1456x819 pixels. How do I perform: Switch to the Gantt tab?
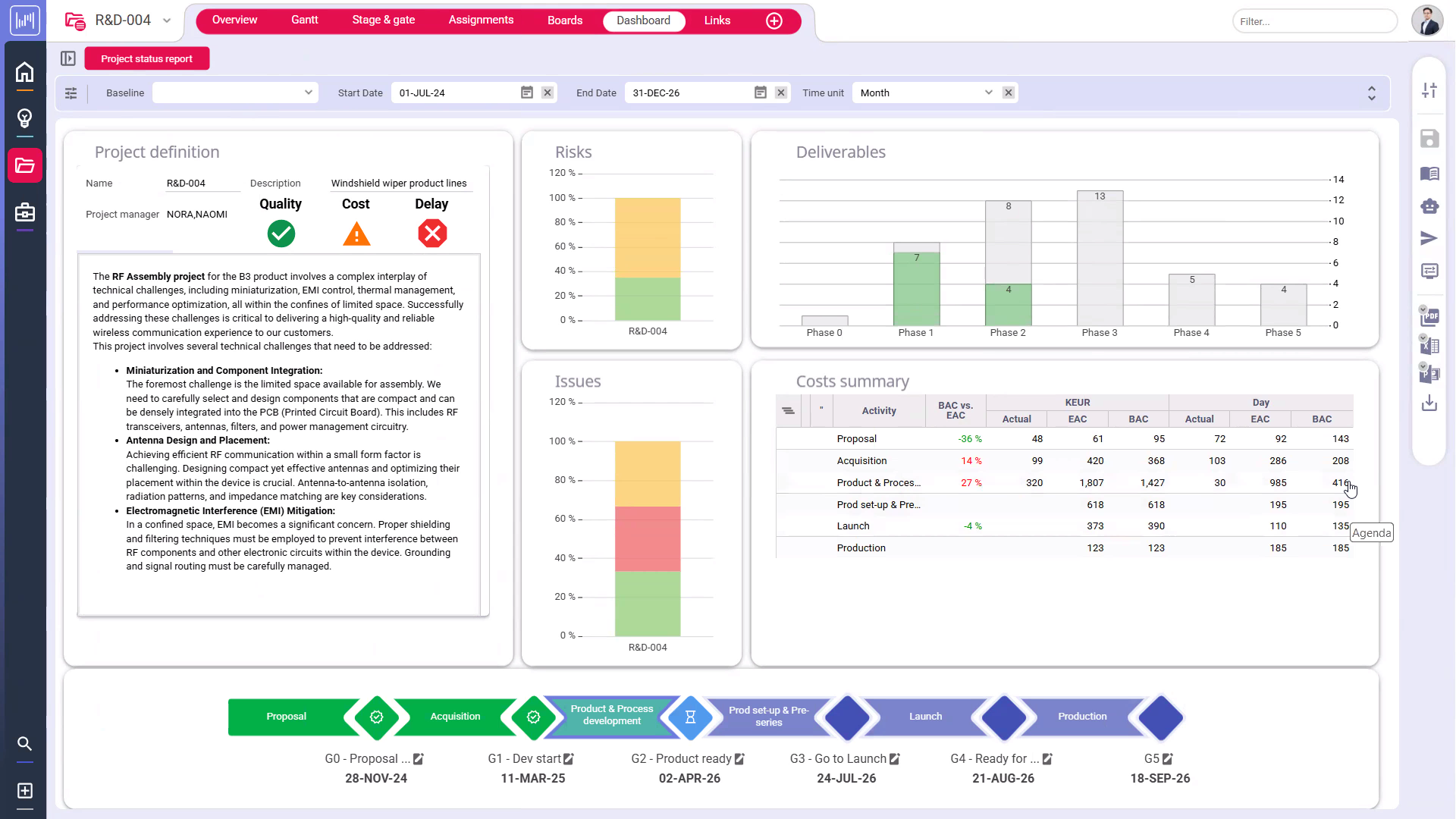tap(304, 20)
